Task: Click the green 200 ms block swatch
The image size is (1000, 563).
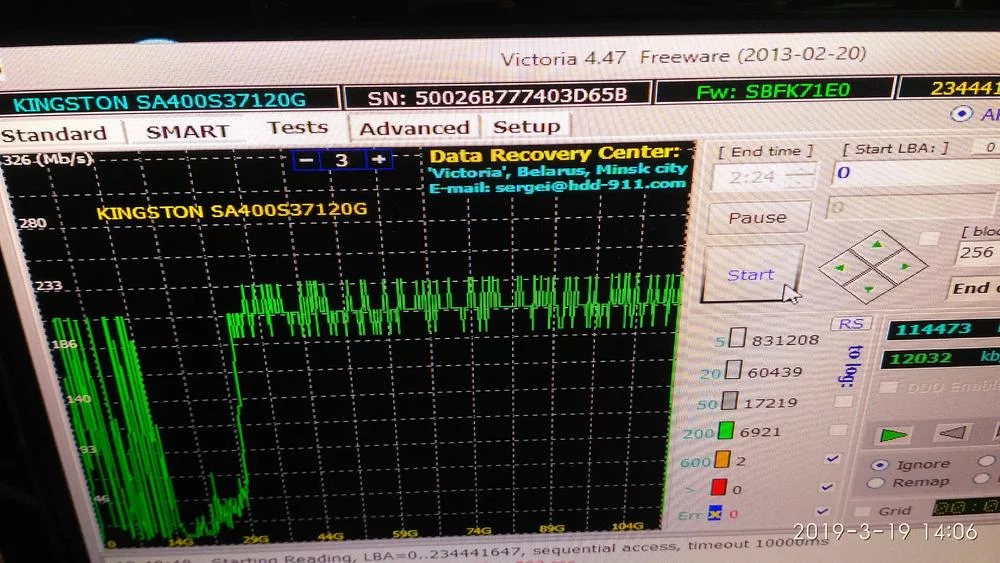Action: [x=726, y=431]
